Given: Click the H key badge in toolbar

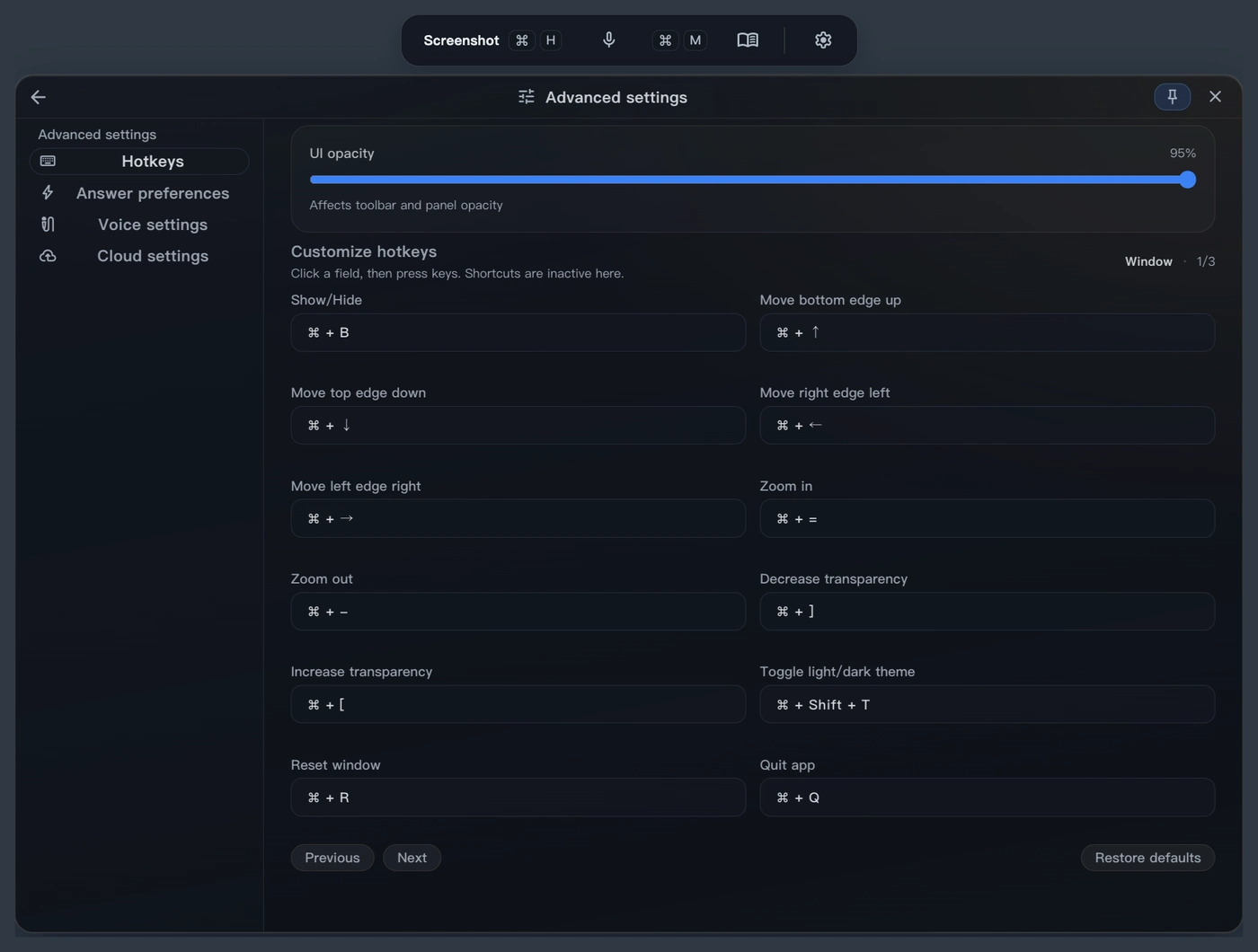Looking at the screenshot, I should 551,40.
